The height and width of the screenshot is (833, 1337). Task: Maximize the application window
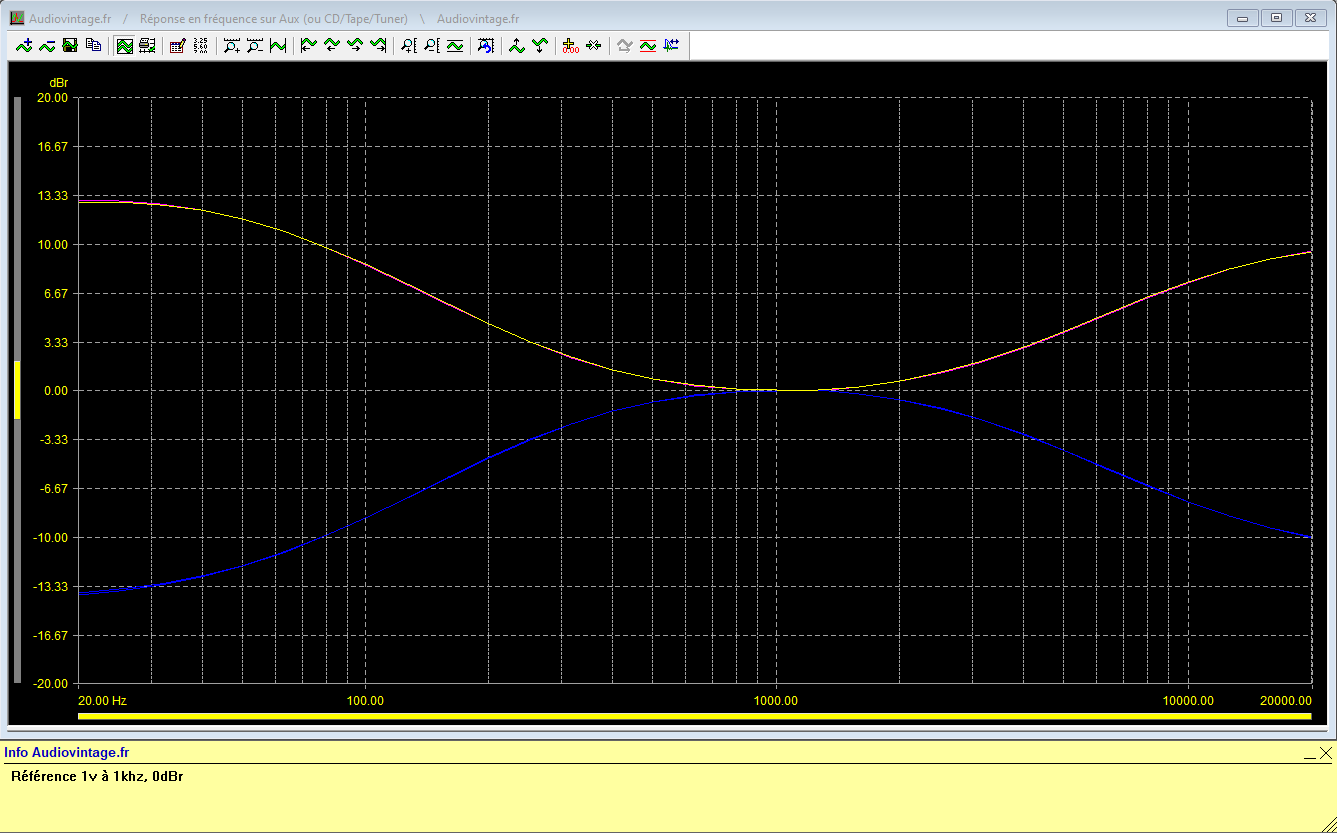click(x=1276, y=17)
